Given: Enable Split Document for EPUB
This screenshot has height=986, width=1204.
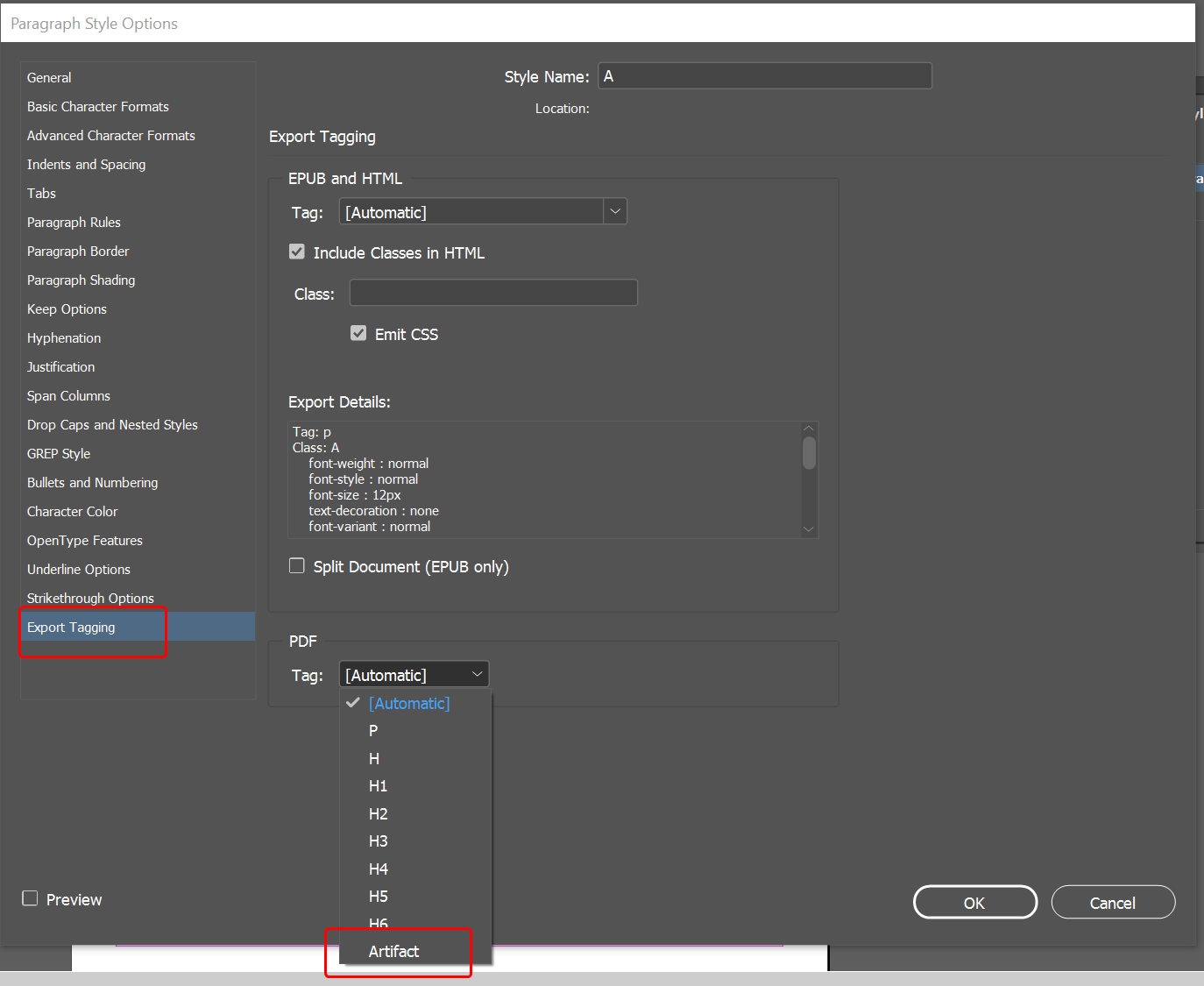Looking at the screenshot, I should point(296,565).
